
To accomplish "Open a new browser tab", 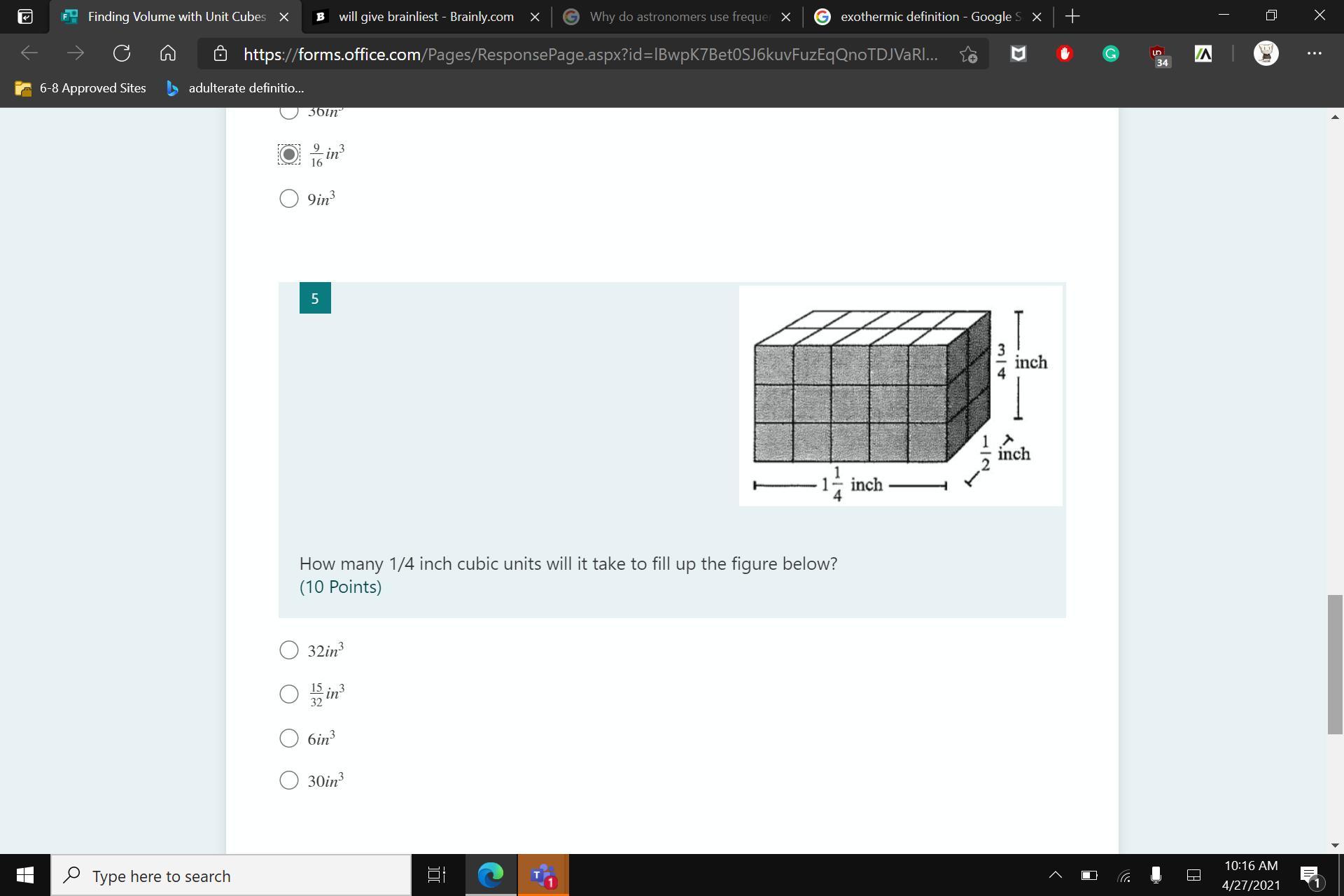I will pyautogui.click(x=1072, y=17).
